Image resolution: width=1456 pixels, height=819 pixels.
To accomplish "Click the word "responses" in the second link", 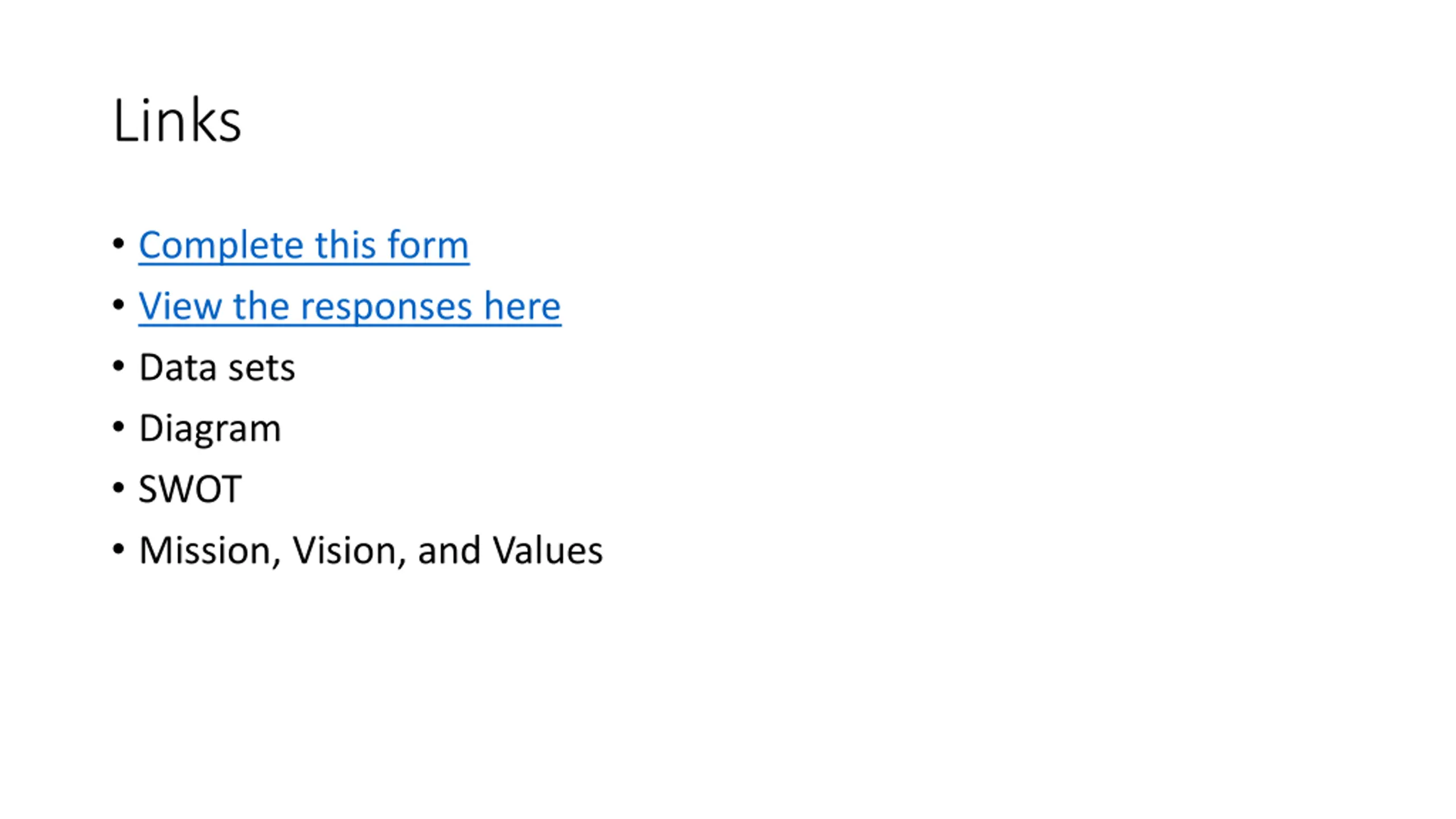I will [x=386, y=307].
